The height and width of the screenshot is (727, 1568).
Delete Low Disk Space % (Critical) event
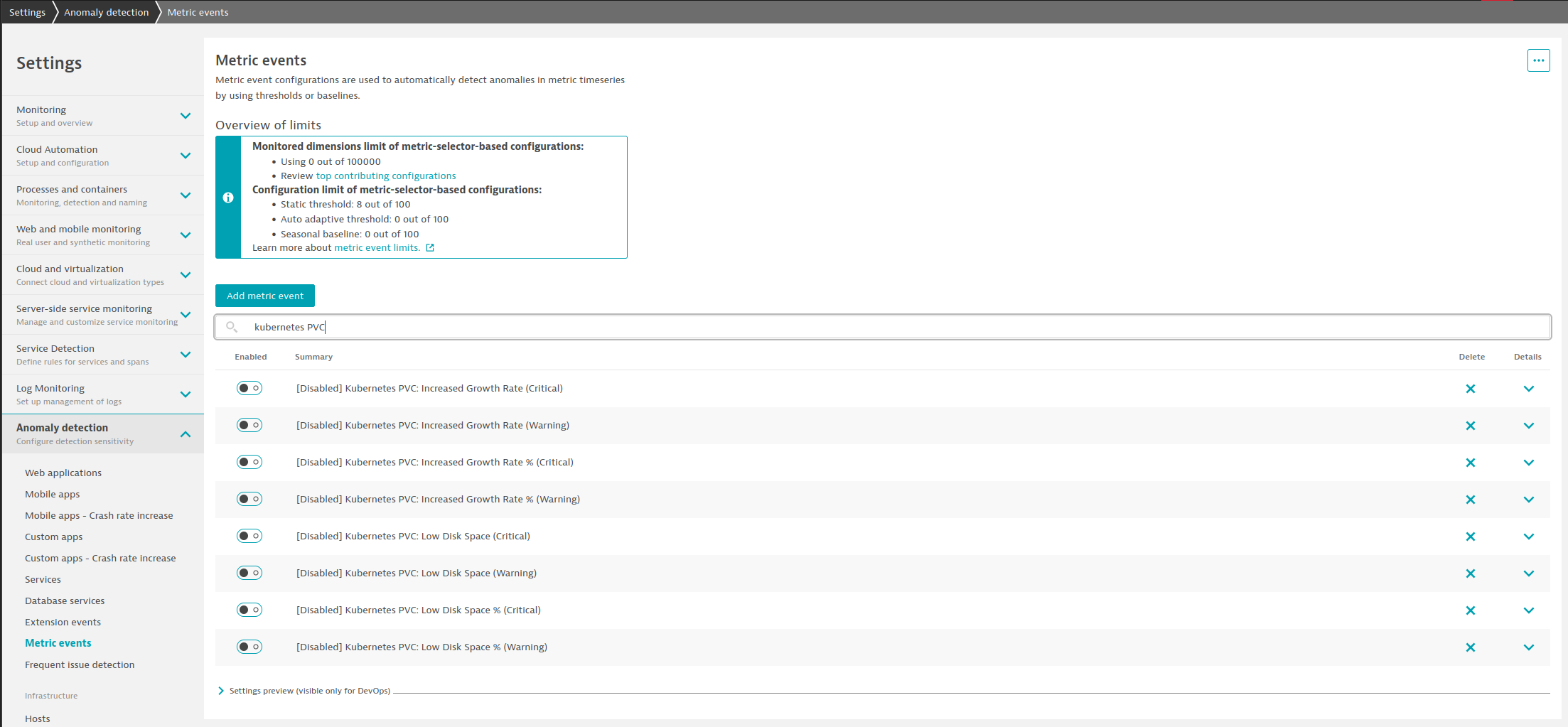pos(1471,610)
